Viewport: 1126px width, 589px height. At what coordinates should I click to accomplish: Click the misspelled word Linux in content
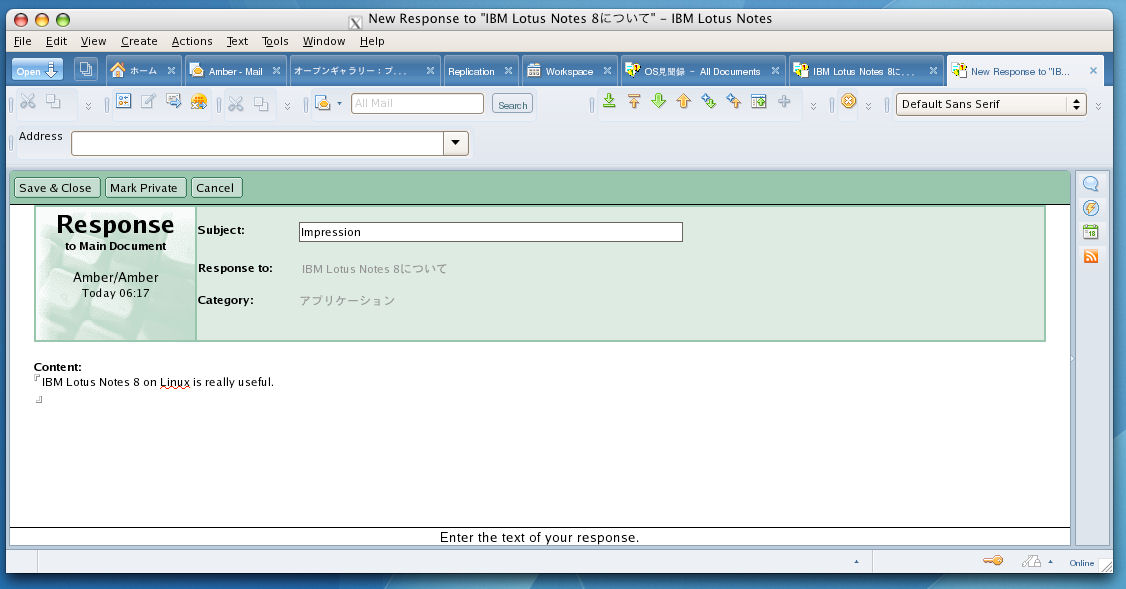pyautogui.click(x=175, y=382)
